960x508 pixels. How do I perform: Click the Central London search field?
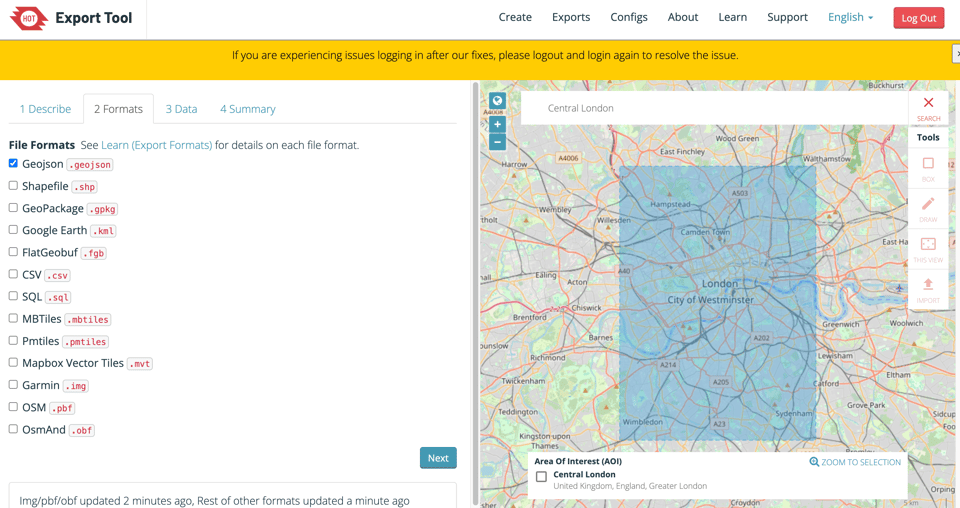(x=714, y=108)
